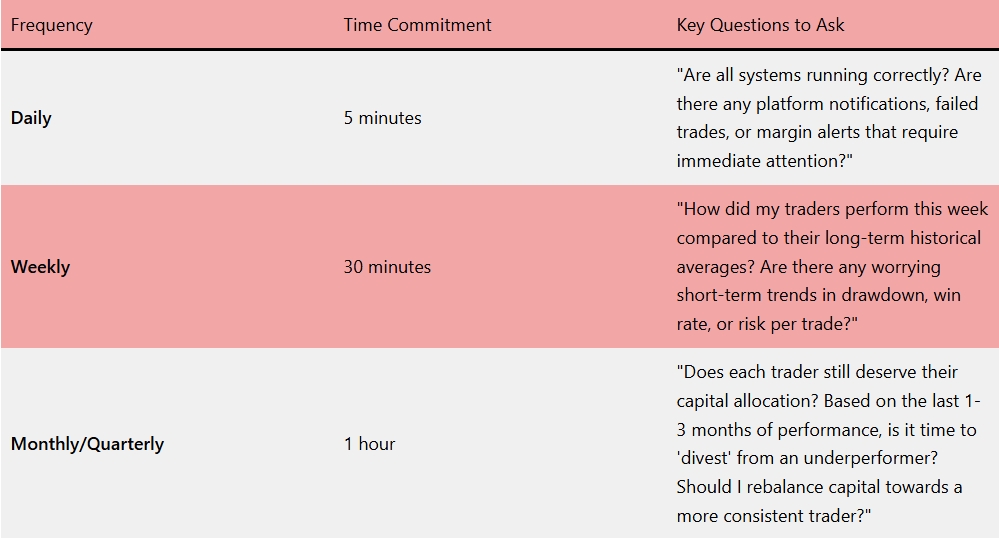Click the Monthly/Quarterly row label
Screen dimensions: 999x538
click(87, 444)
